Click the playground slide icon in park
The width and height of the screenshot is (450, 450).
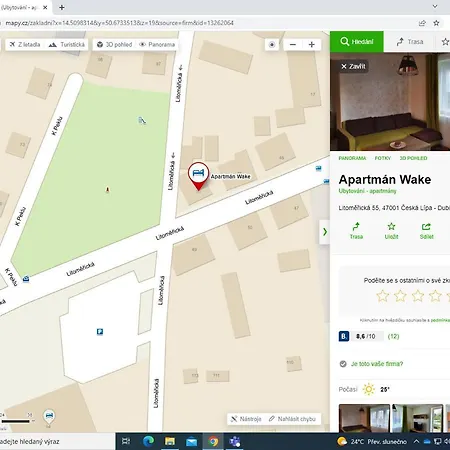click(x=142, y=120)
